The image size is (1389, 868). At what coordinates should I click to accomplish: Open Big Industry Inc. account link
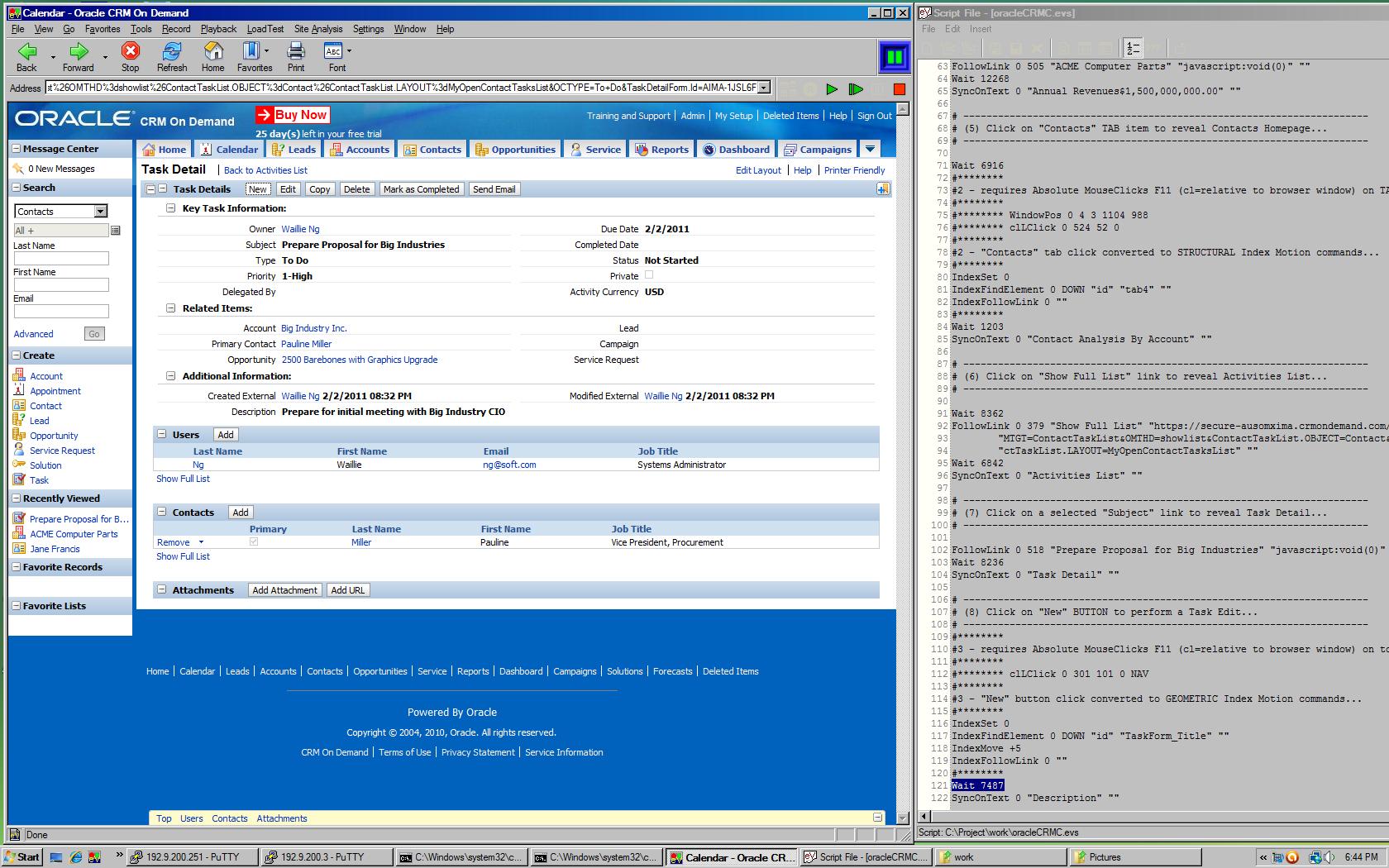pos(314,328)
